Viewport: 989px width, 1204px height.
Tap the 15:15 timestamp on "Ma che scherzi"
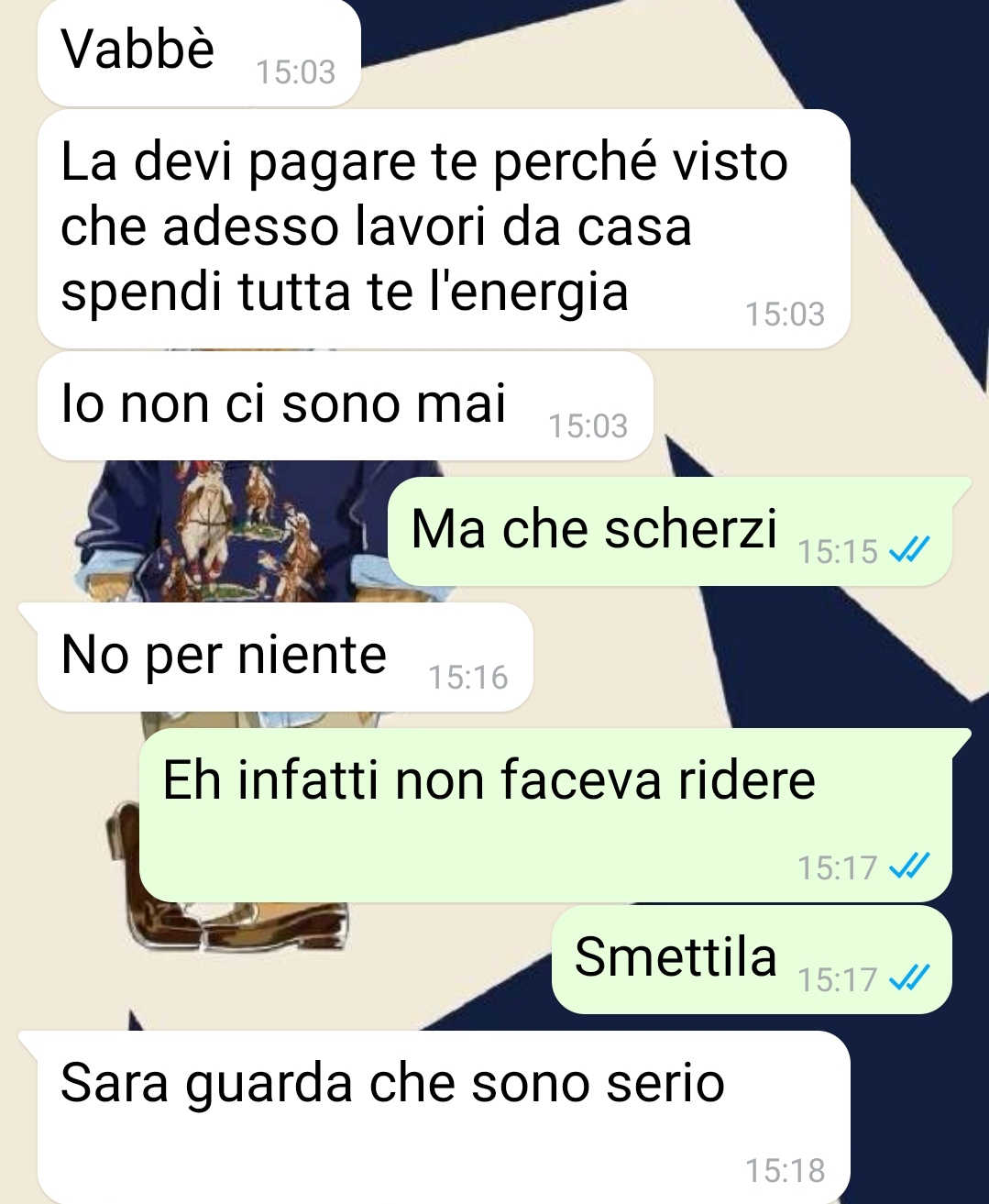point(838,552)
